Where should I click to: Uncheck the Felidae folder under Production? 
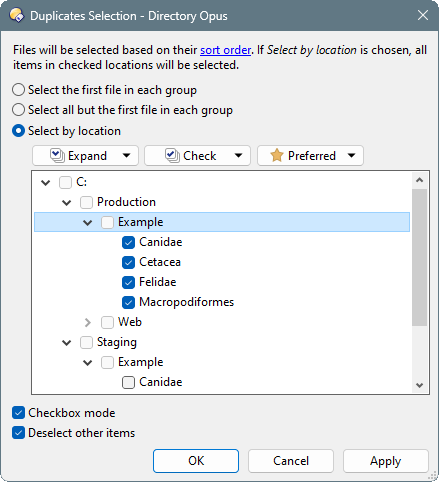[x=128, y=282]
